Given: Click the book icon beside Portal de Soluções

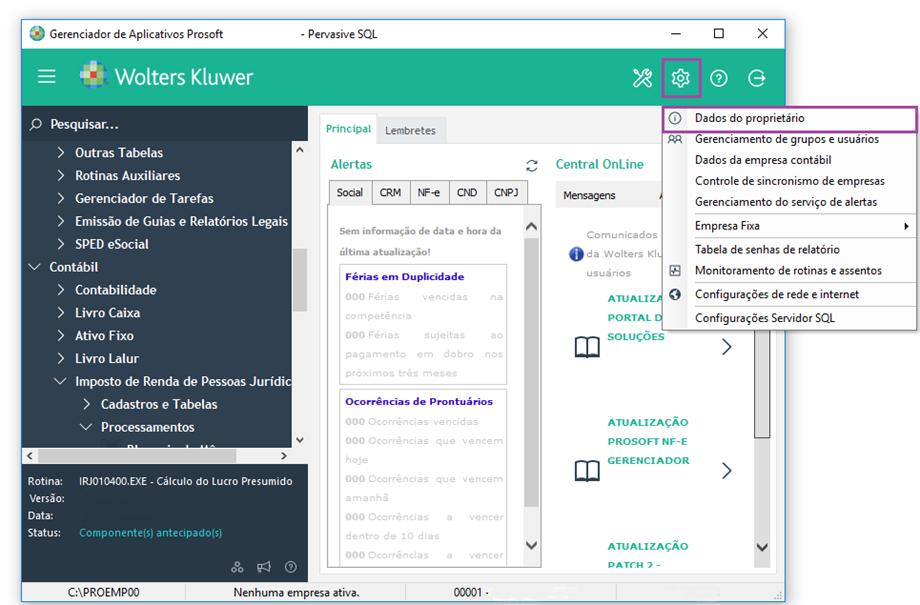Looking at the screenshot, I should point(587,347).
